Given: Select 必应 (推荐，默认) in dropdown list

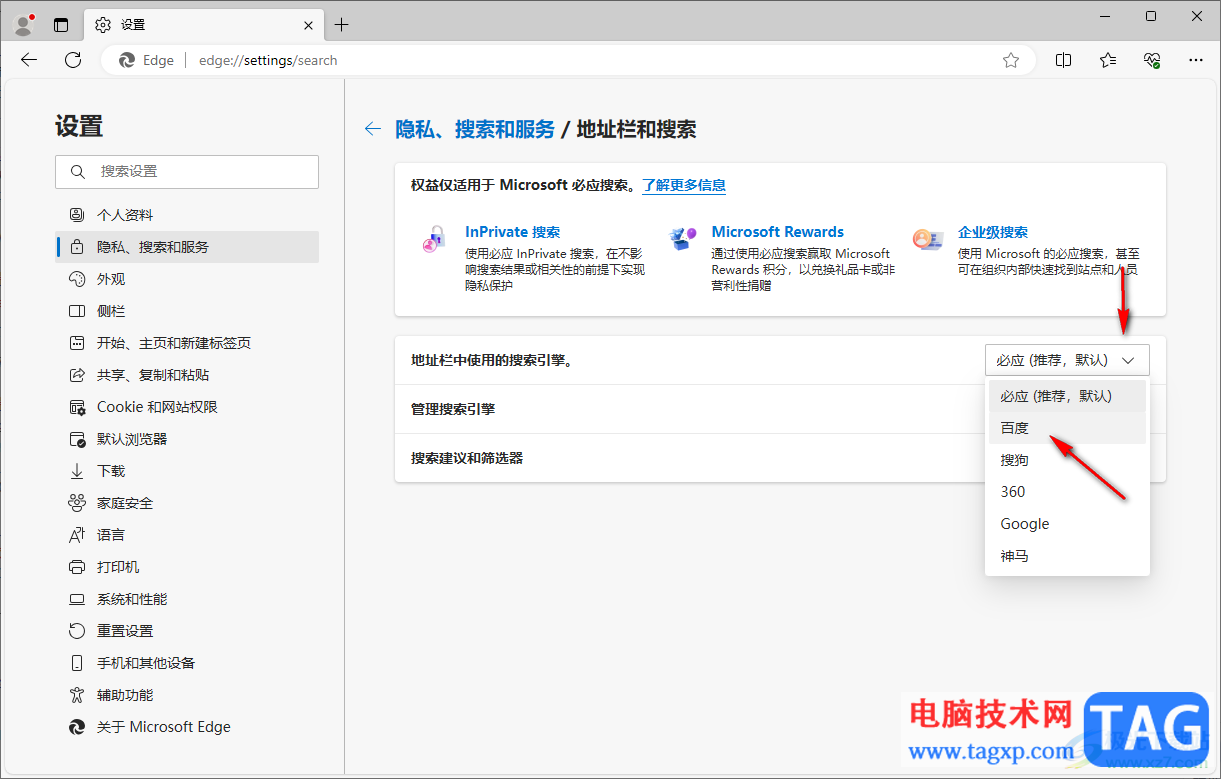Looking at the screenshot, I should coord(1067,396).
